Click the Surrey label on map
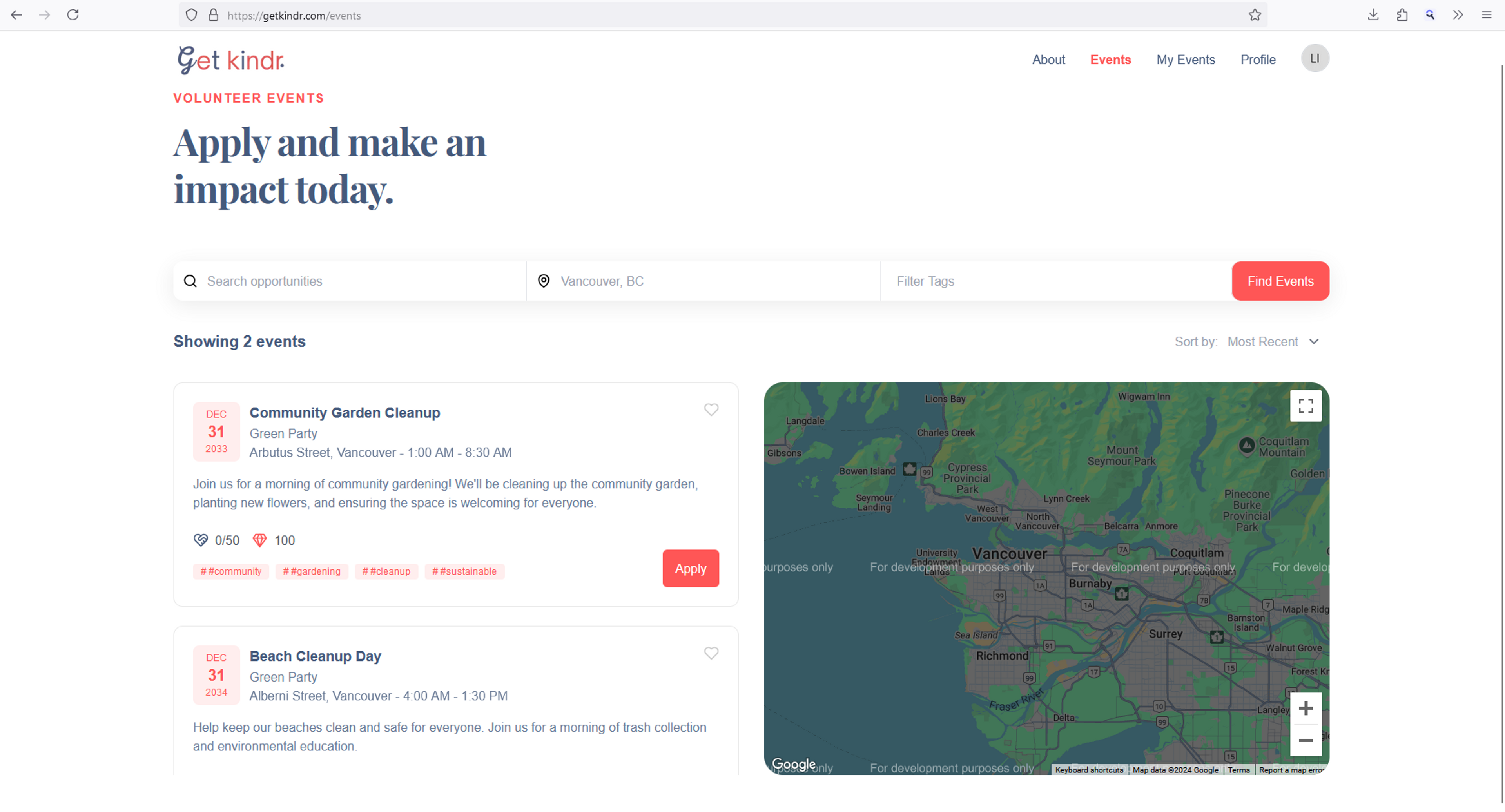This screenshot has height=812, width=1505. (1165, 634)
